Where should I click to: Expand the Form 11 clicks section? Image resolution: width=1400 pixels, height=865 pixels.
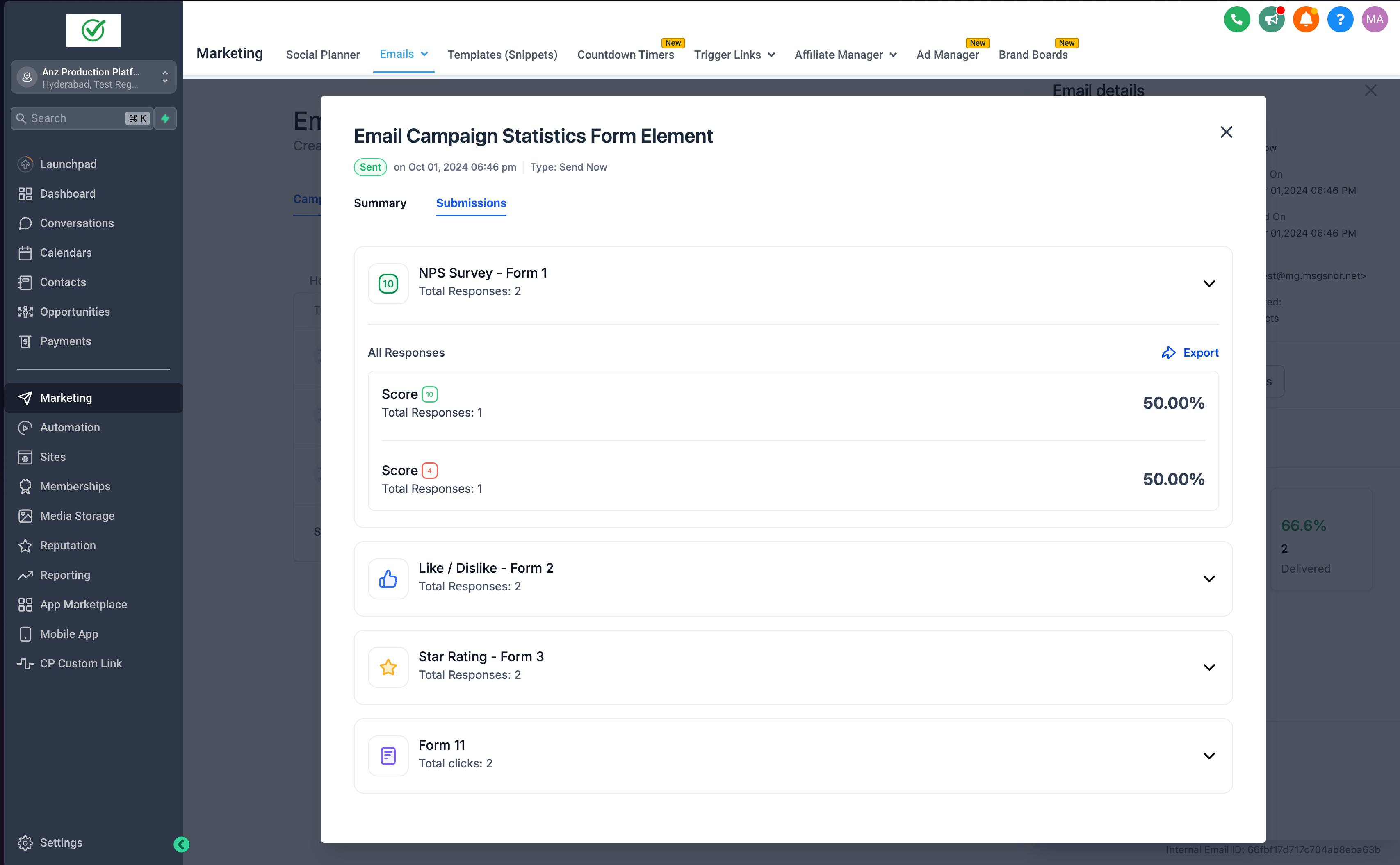[x=1208, y=756]
